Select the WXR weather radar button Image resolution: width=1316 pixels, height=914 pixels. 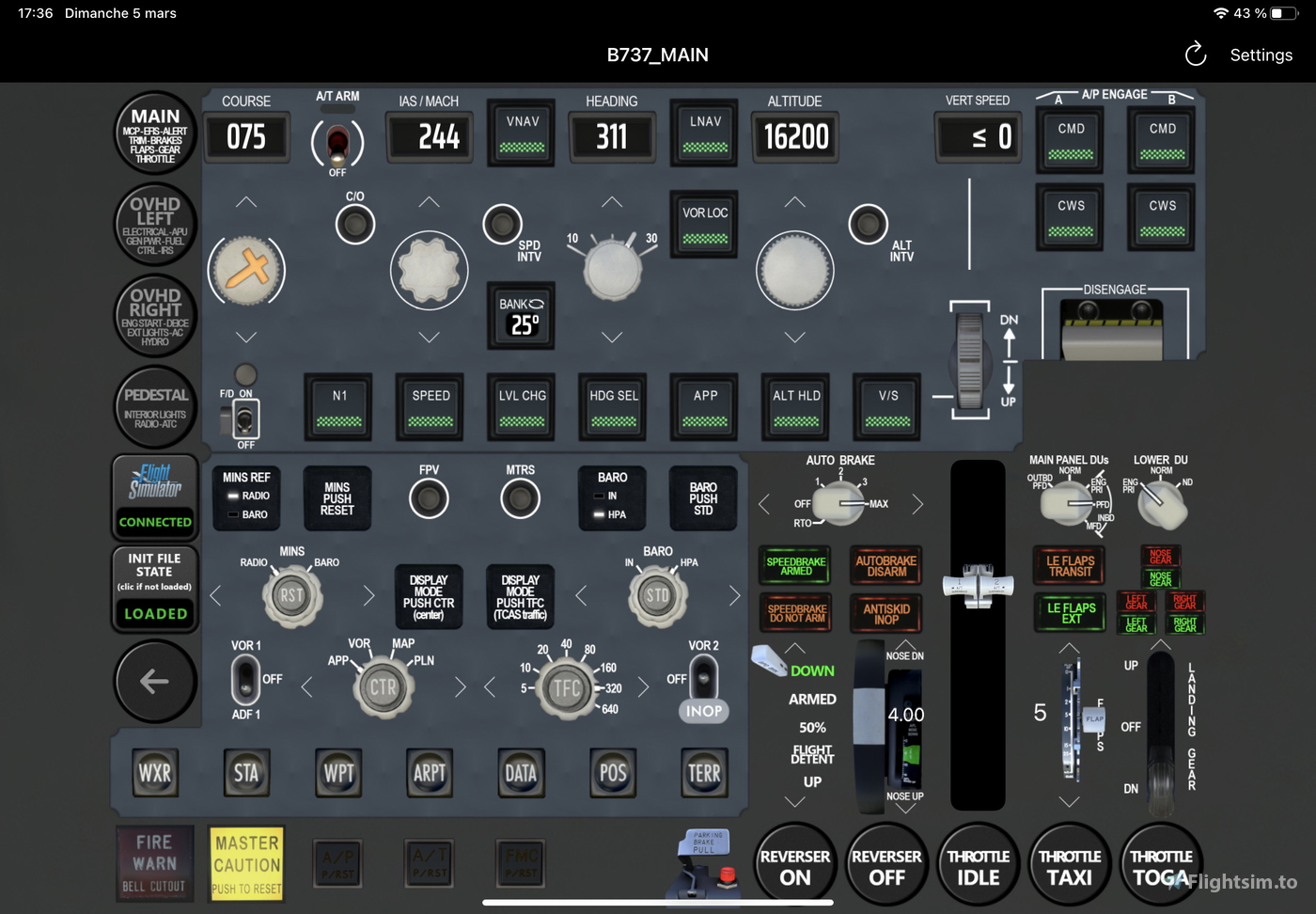pyautogui.click(x=154, y=773)
